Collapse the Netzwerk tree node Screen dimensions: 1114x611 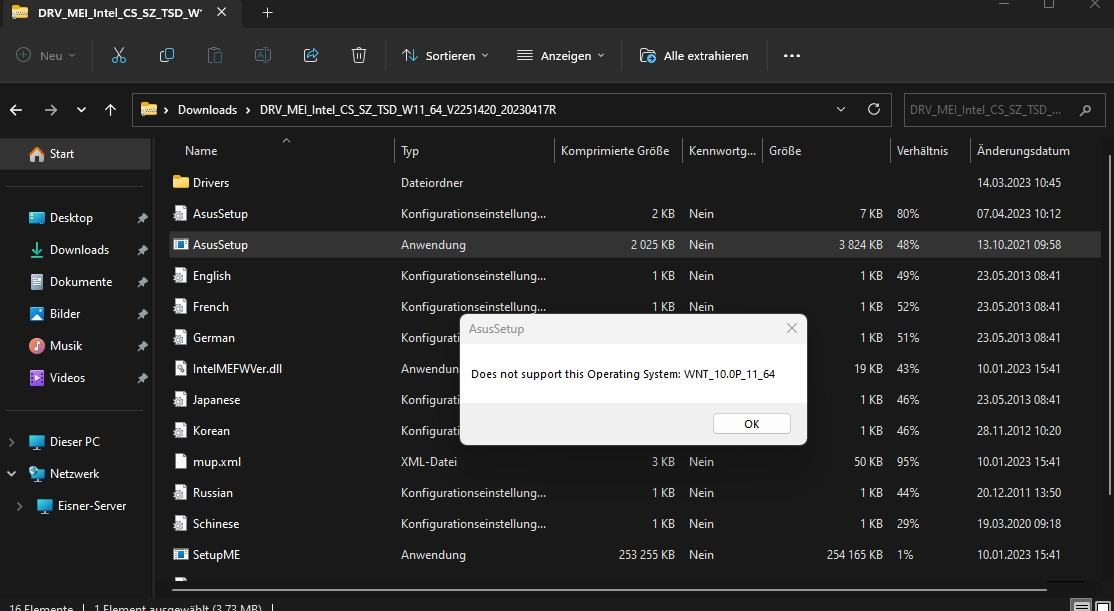11,474
